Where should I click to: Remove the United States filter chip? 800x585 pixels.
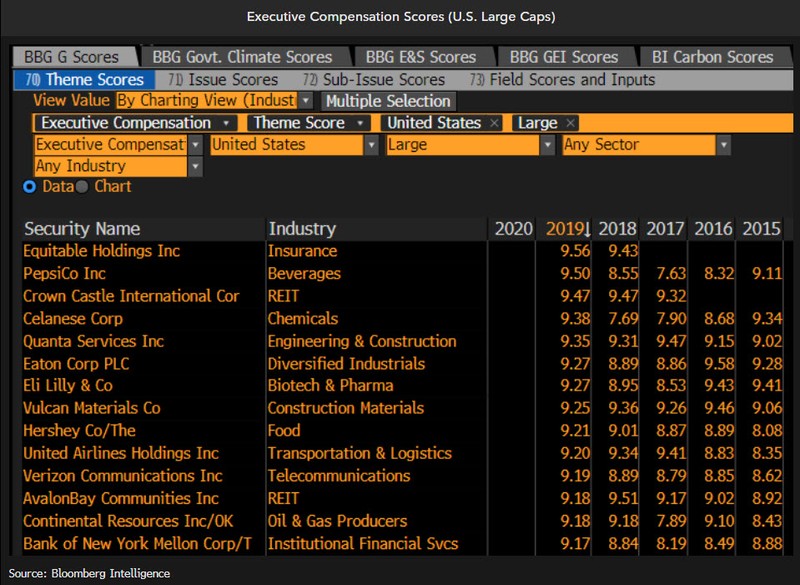pos(494,123)
